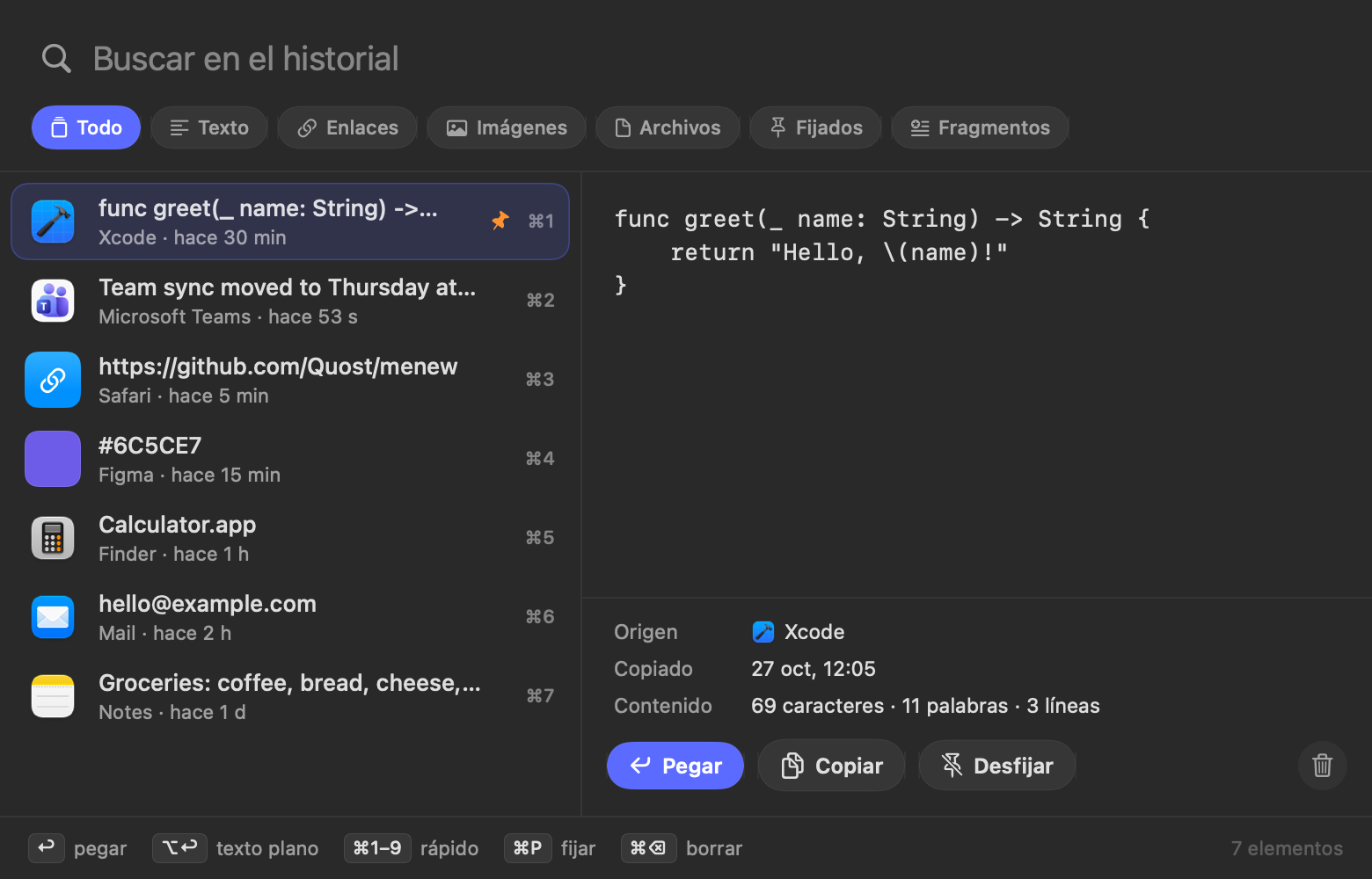This screenshot has height=879, width=1372.
Task: Select the func greet clipboard entry
Action: [x=290, y=222]
